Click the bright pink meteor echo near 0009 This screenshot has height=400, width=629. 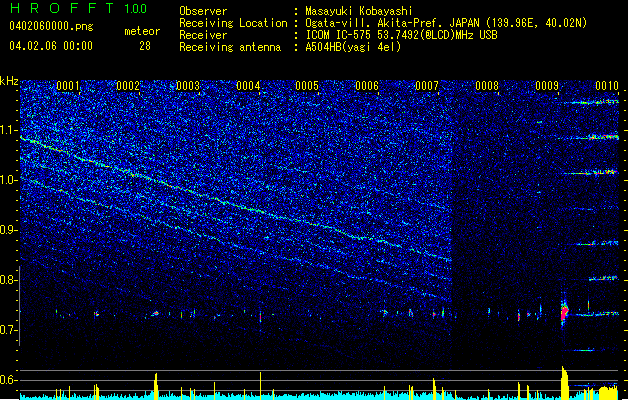tap(564, 313)
